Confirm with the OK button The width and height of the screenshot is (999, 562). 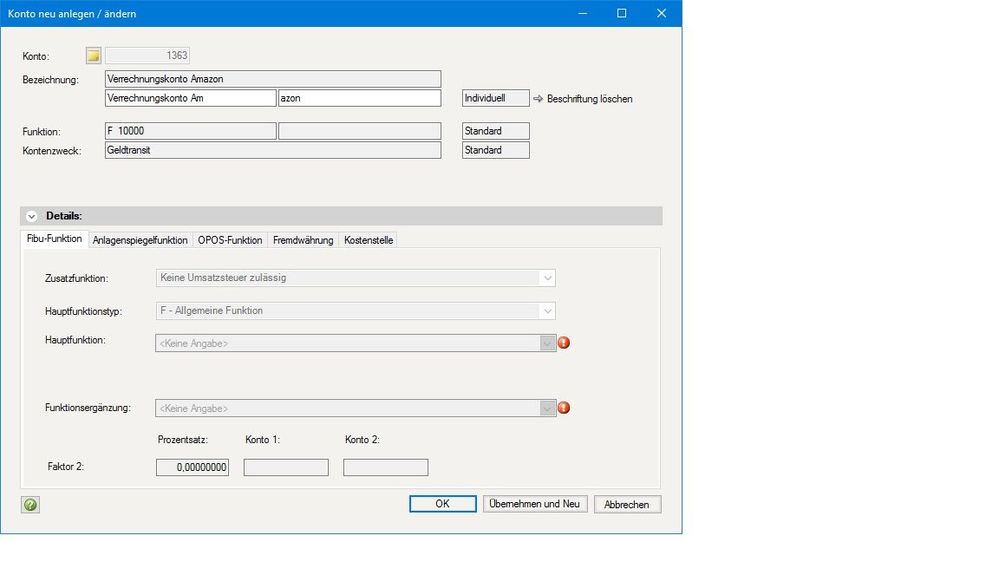(x=443, y=504)
